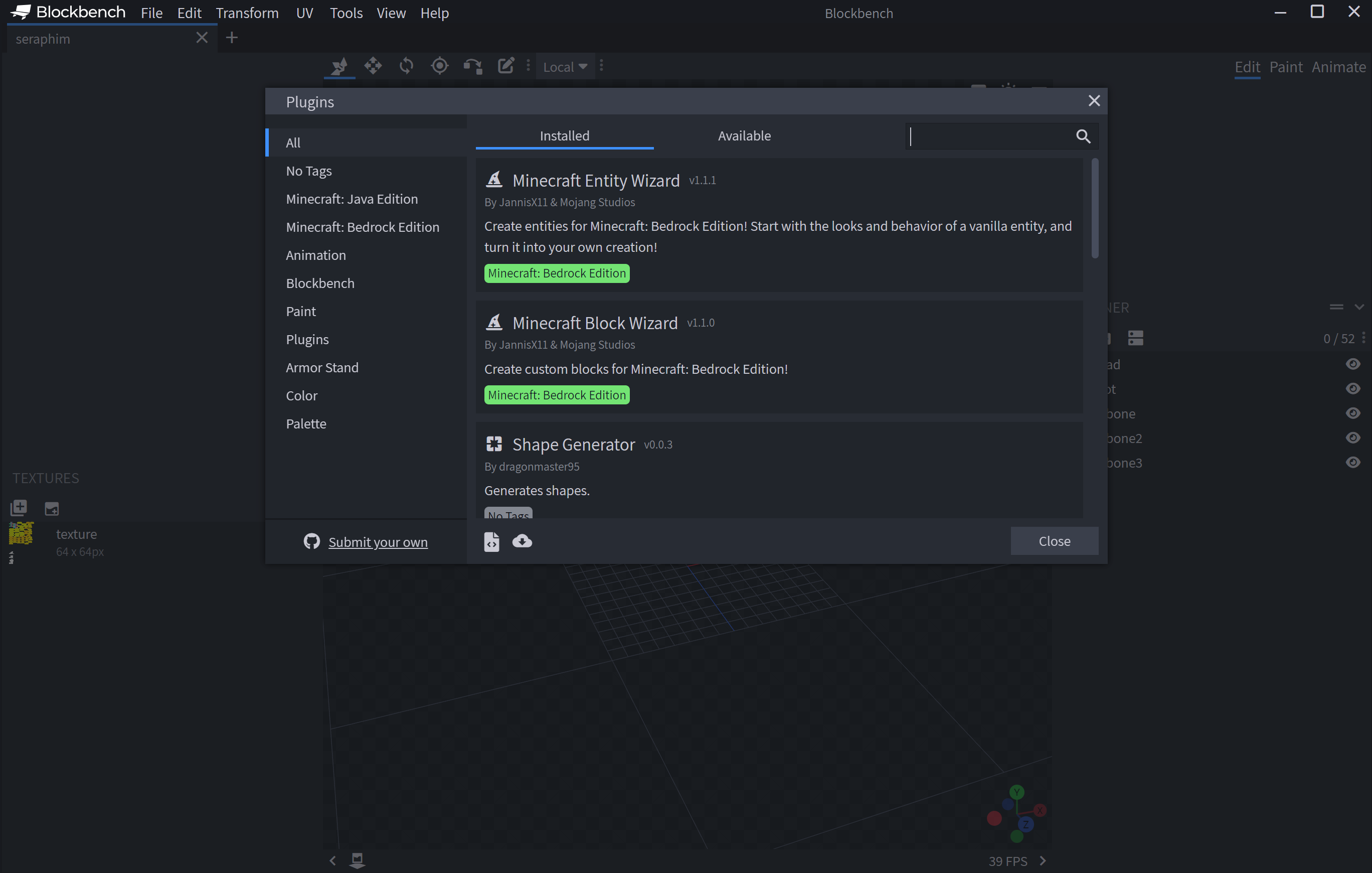Close the Plugins dialog with the Close button

1054,540
